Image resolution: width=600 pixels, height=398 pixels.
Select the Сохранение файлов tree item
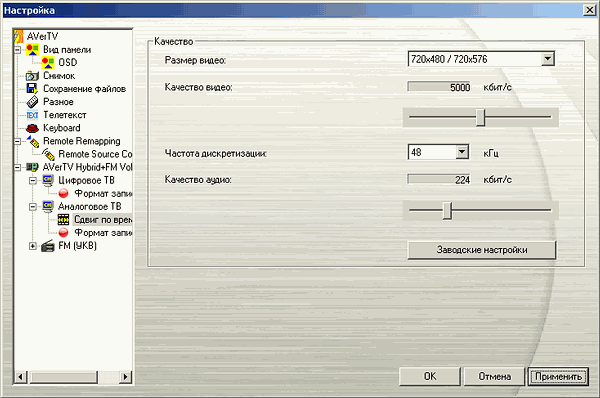[x=85, y=89]
